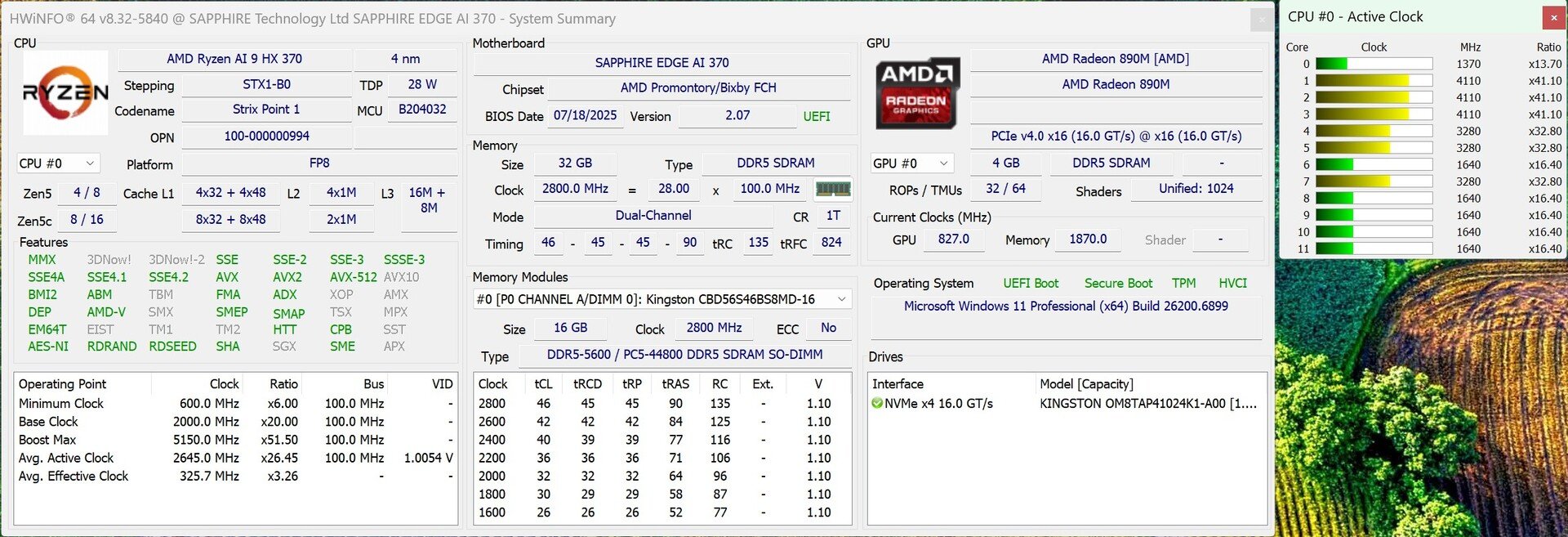The image size is (1568, 537).
Task: Click the AMD Radeon 890M [AMD] name field
Action: 1115,59
